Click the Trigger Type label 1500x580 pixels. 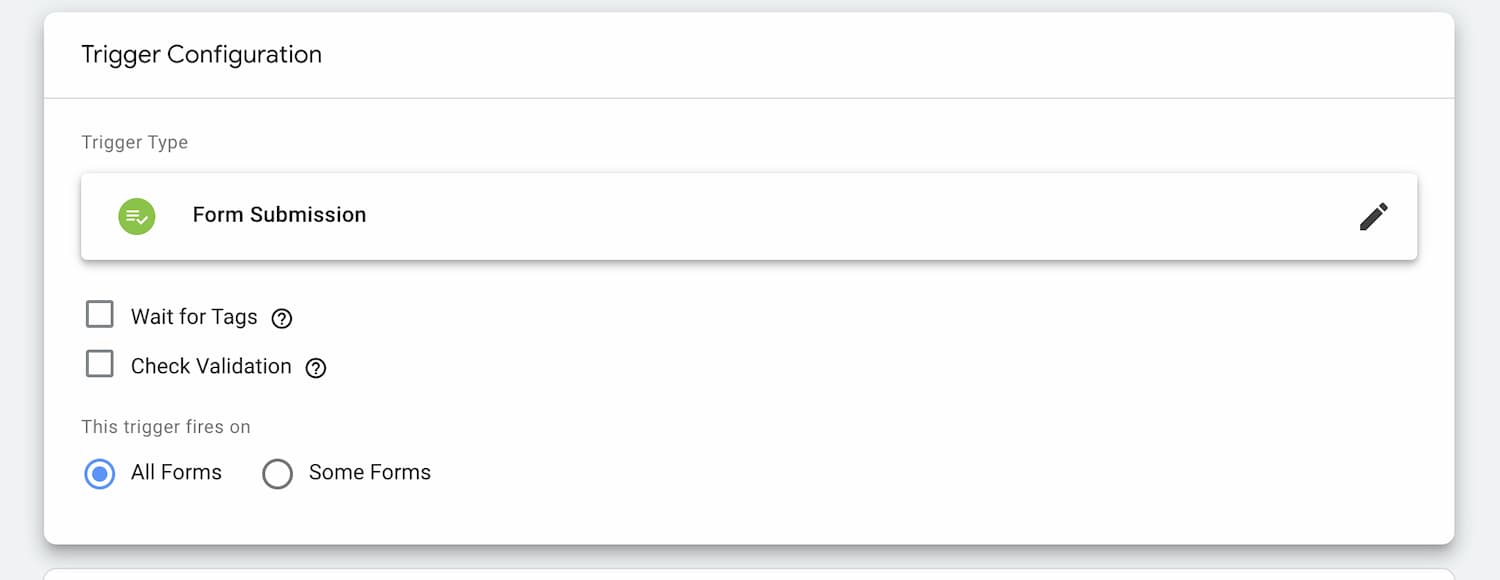pyautogui.click(x=134, y=142)
